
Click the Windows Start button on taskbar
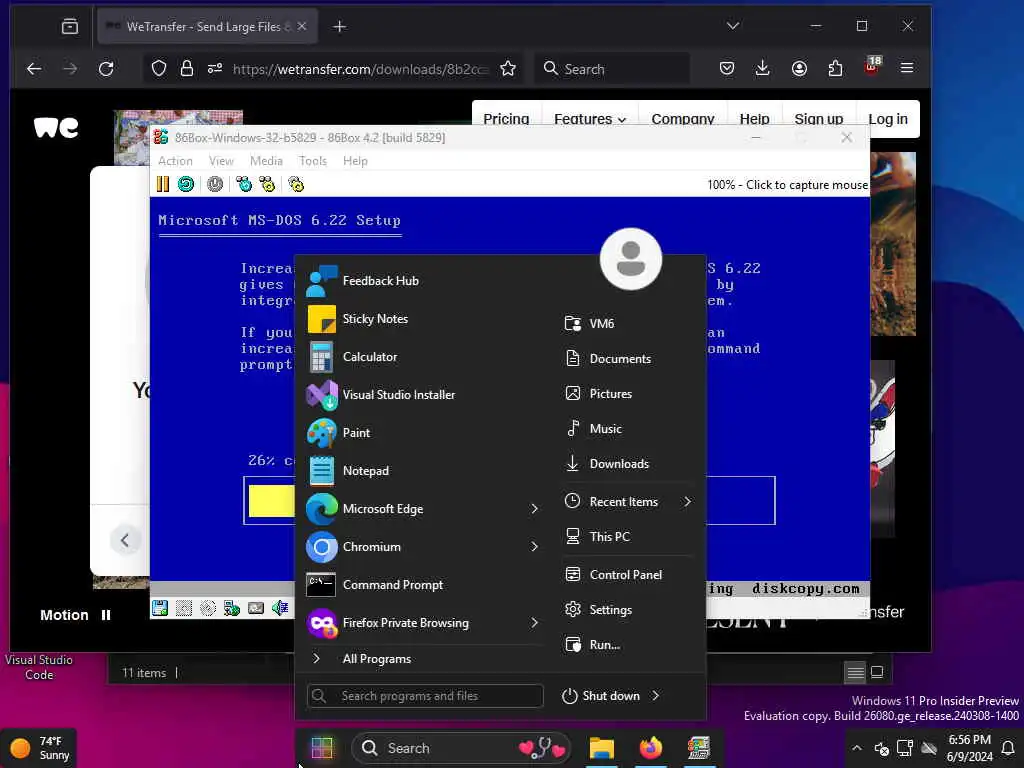322,748
